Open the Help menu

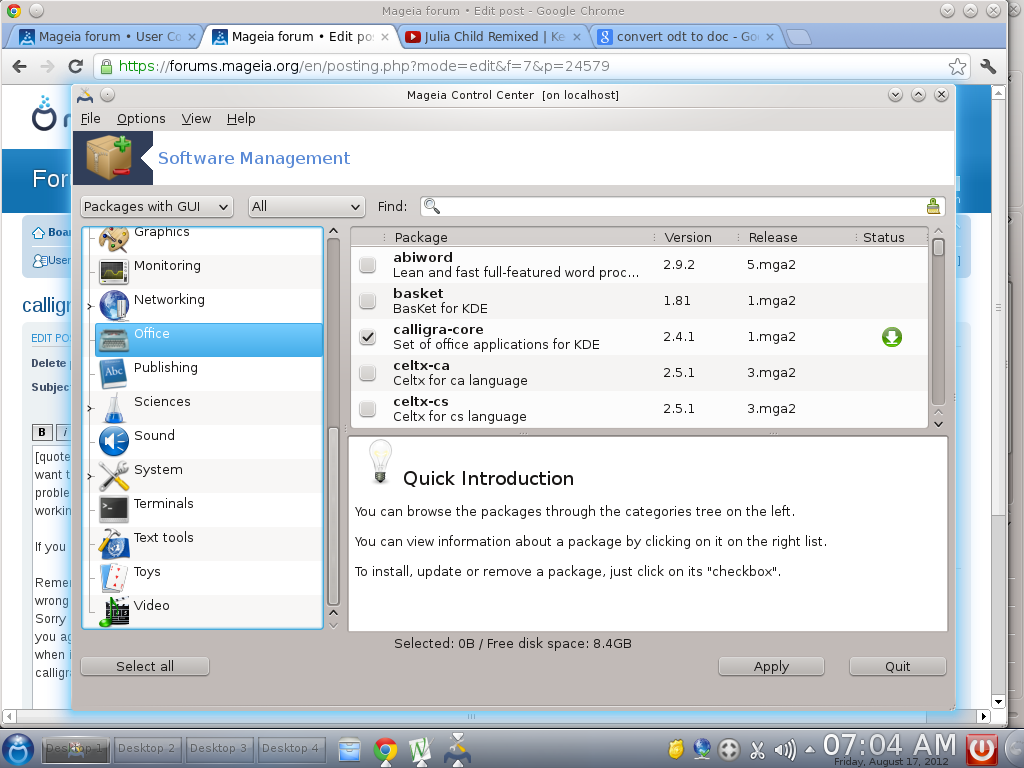click(241, 118)
